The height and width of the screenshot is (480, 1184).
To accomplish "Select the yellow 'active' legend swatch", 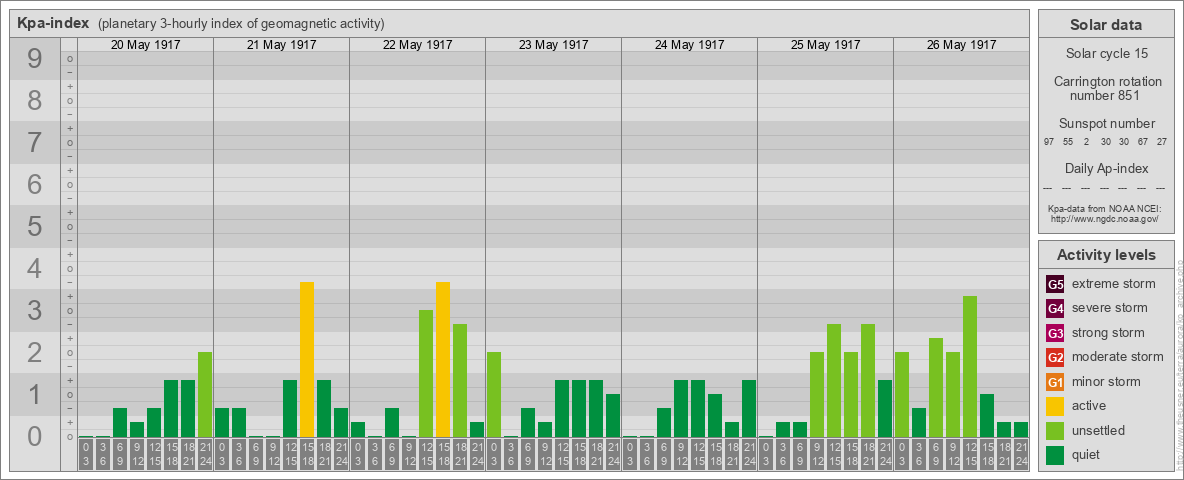I will coord(1055,406).
